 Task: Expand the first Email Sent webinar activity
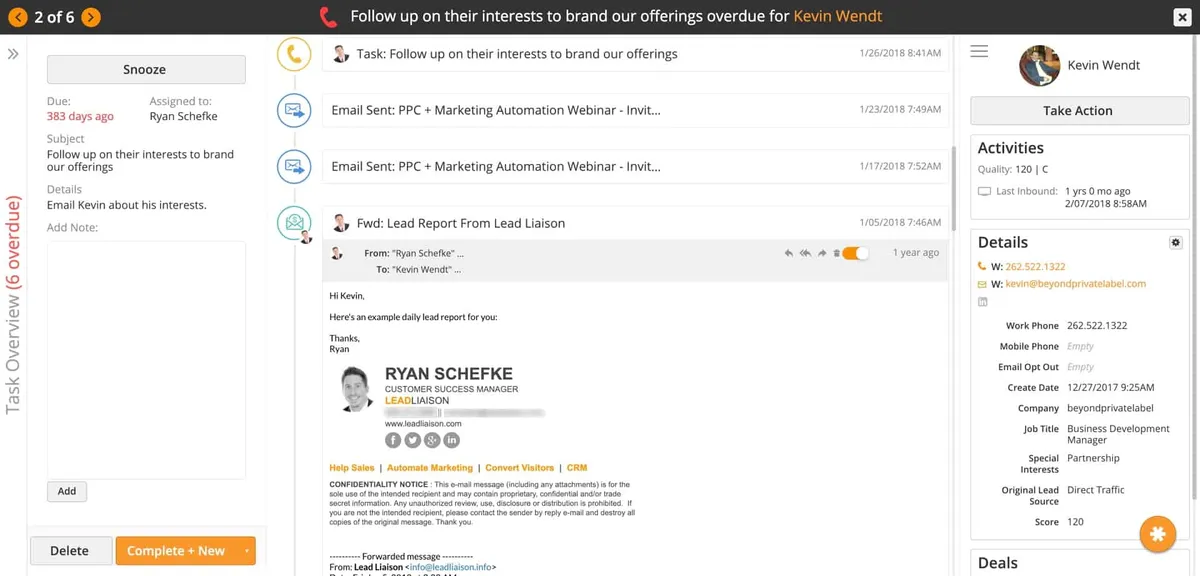pos(495,110)
